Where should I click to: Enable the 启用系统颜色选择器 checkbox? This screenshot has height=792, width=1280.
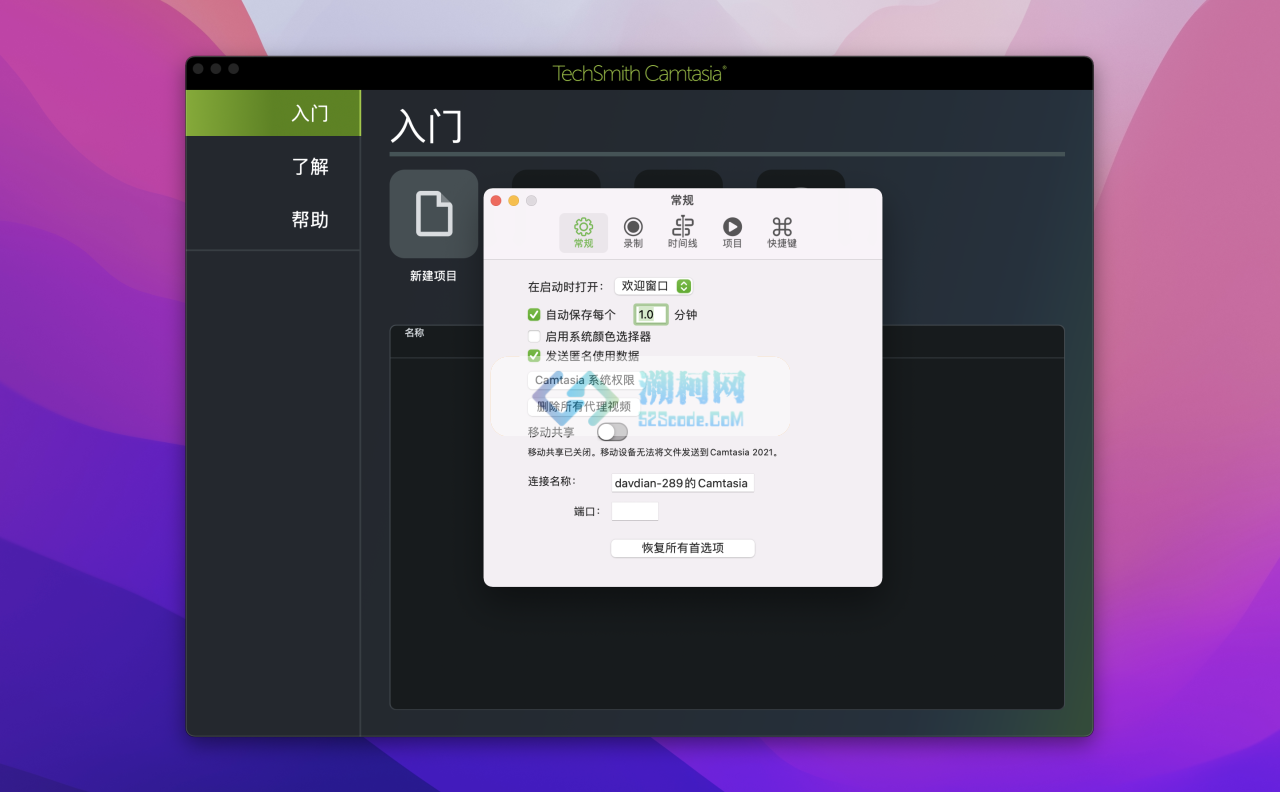click(x=534, y=336)
